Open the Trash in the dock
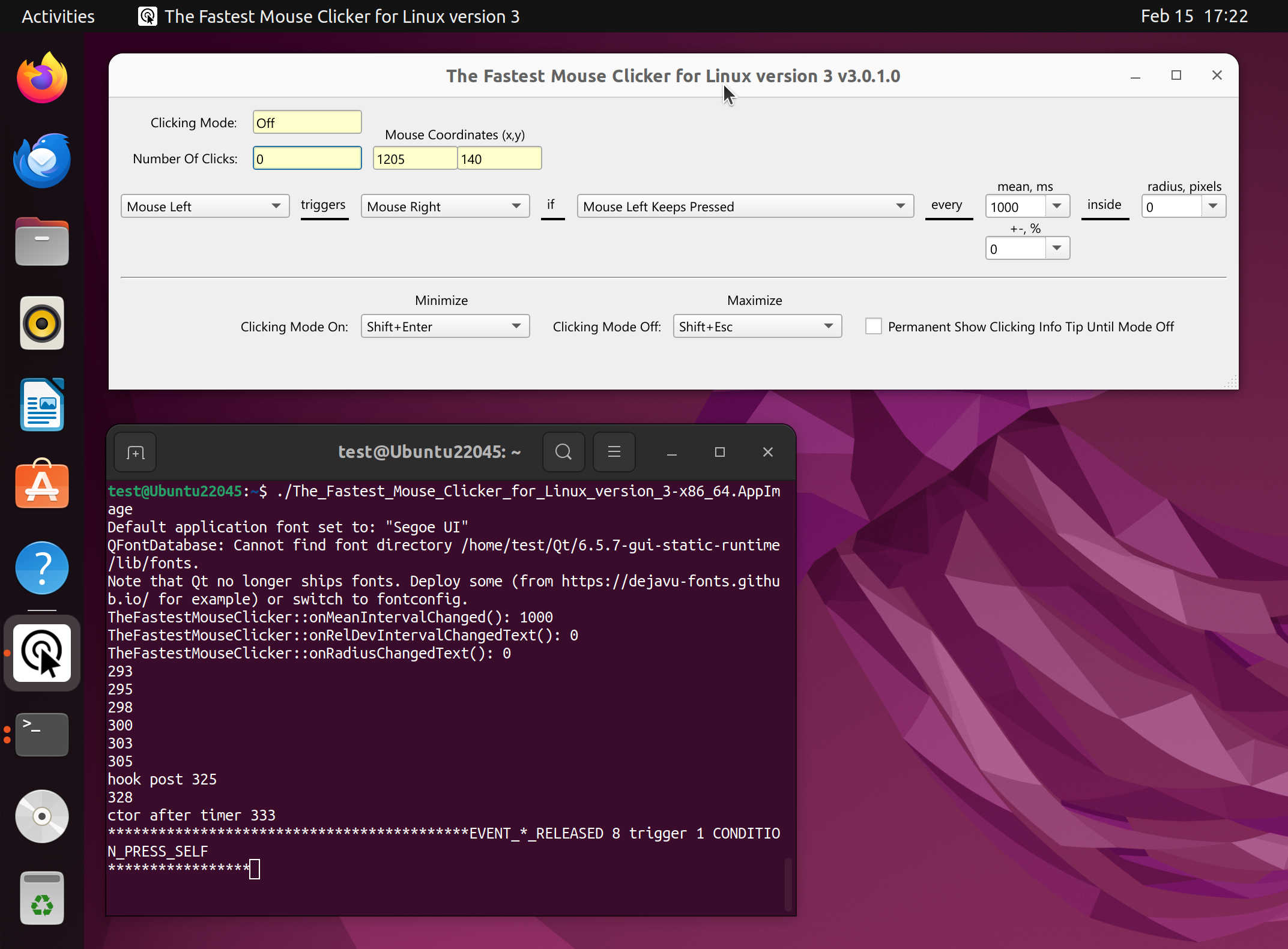1288x949 pixels. coord(41,897)
